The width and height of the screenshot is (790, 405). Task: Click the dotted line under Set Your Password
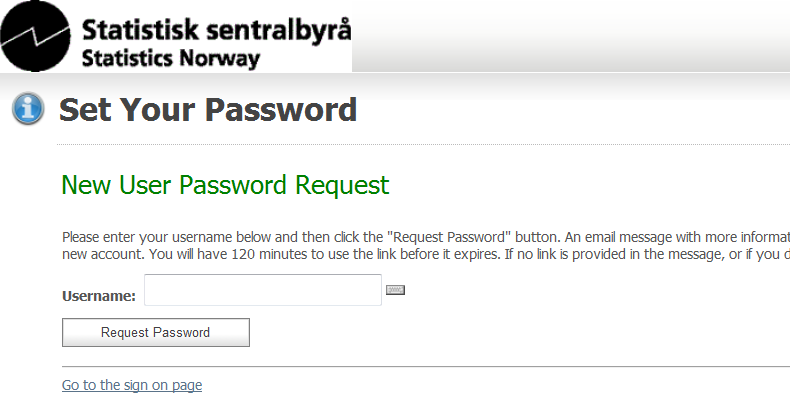point(423,145)
